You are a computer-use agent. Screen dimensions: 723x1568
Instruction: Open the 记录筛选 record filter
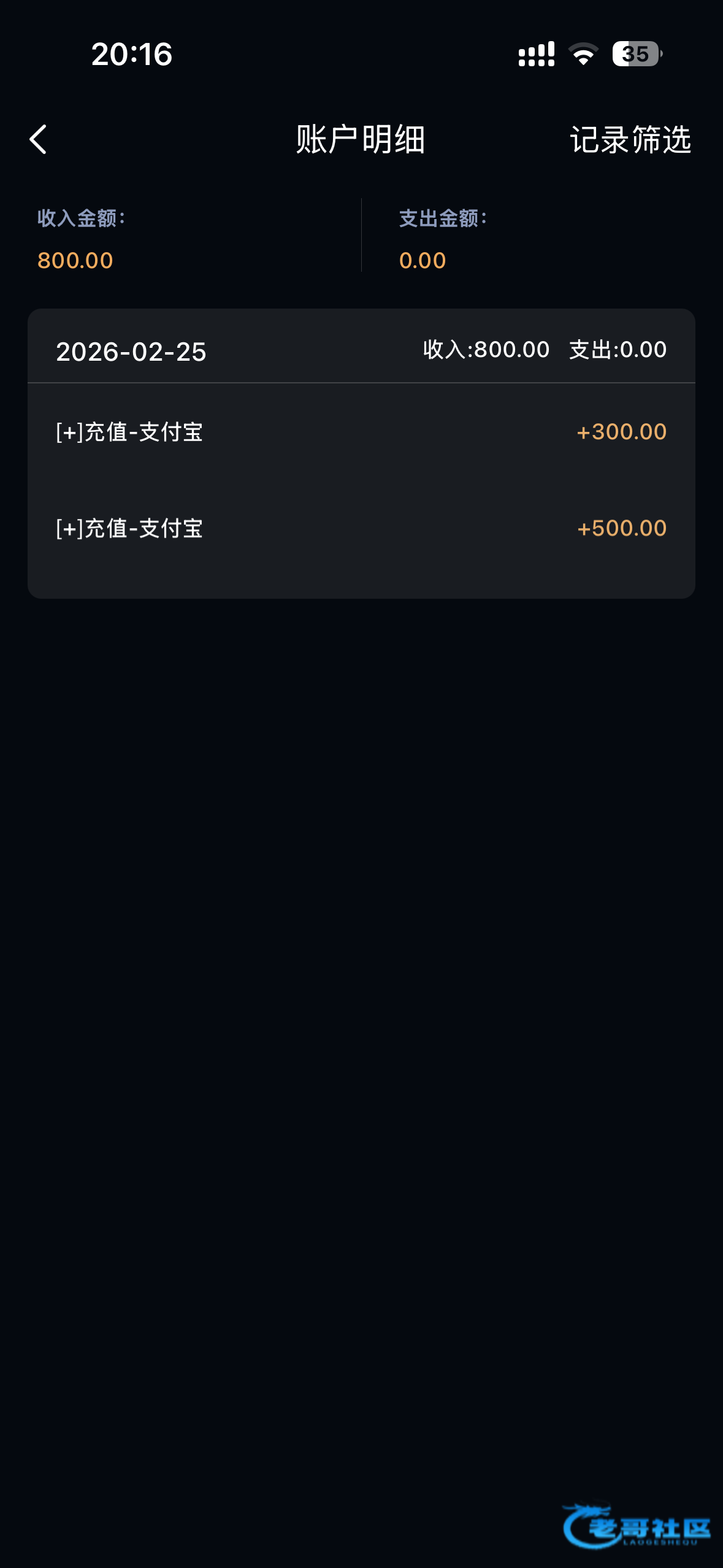(x=630, y=140)
